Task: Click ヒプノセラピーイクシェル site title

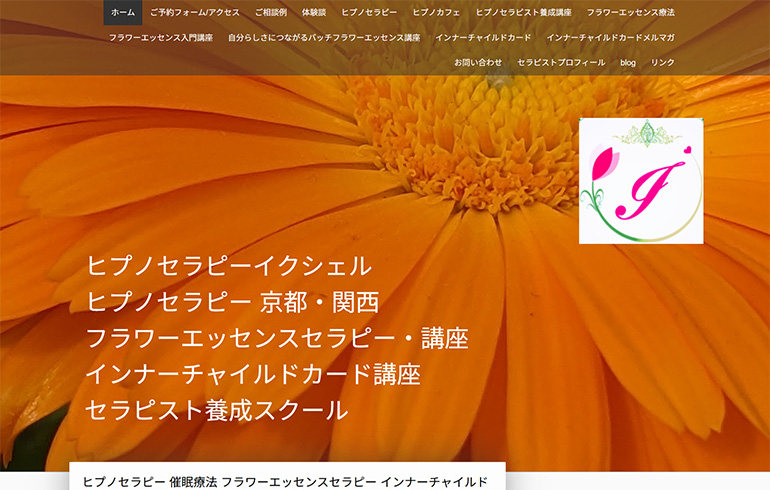Action: click(x=229, y=266)
